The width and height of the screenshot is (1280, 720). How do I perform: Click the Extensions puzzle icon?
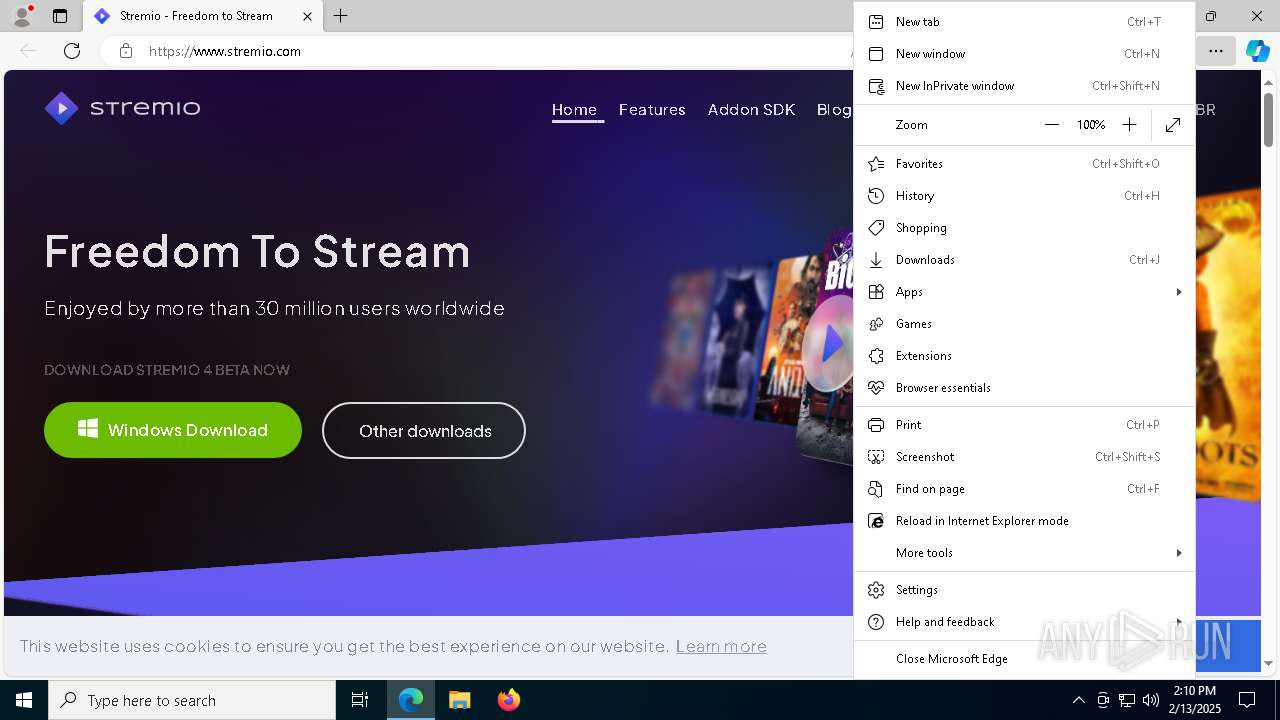click(x=876, y=356)
